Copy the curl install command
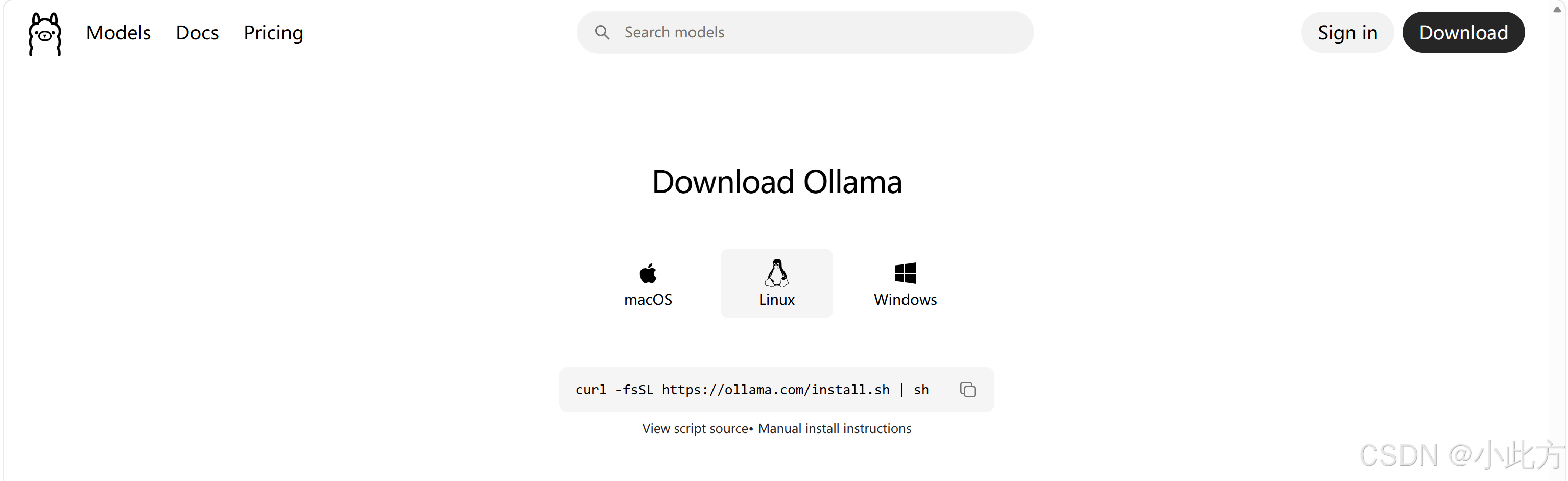The height and width of the screenshot is (481, 1568). [968, 390]
